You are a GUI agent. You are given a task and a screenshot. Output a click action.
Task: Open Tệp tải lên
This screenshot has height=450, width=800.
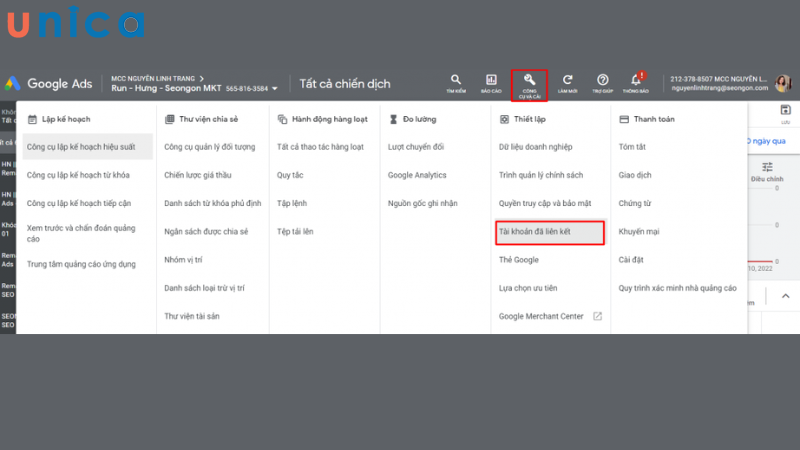tap(295, 232)
